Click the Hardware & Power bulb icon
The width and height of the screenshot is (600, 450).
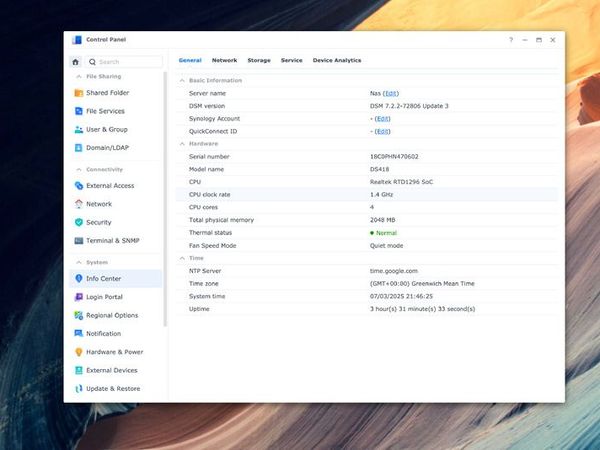(x=78, y=352)
